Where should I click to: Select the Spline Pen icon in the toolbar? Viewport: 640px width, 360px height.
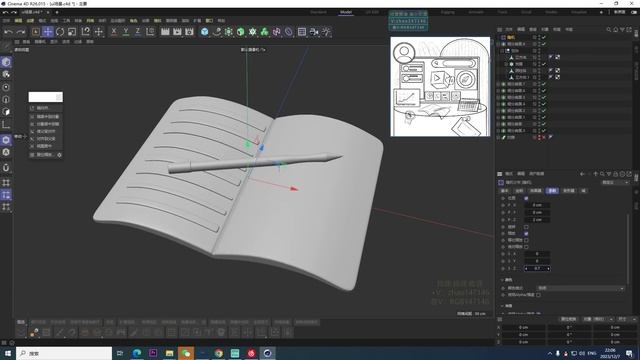pyautogui.click(x=217, y=31)
